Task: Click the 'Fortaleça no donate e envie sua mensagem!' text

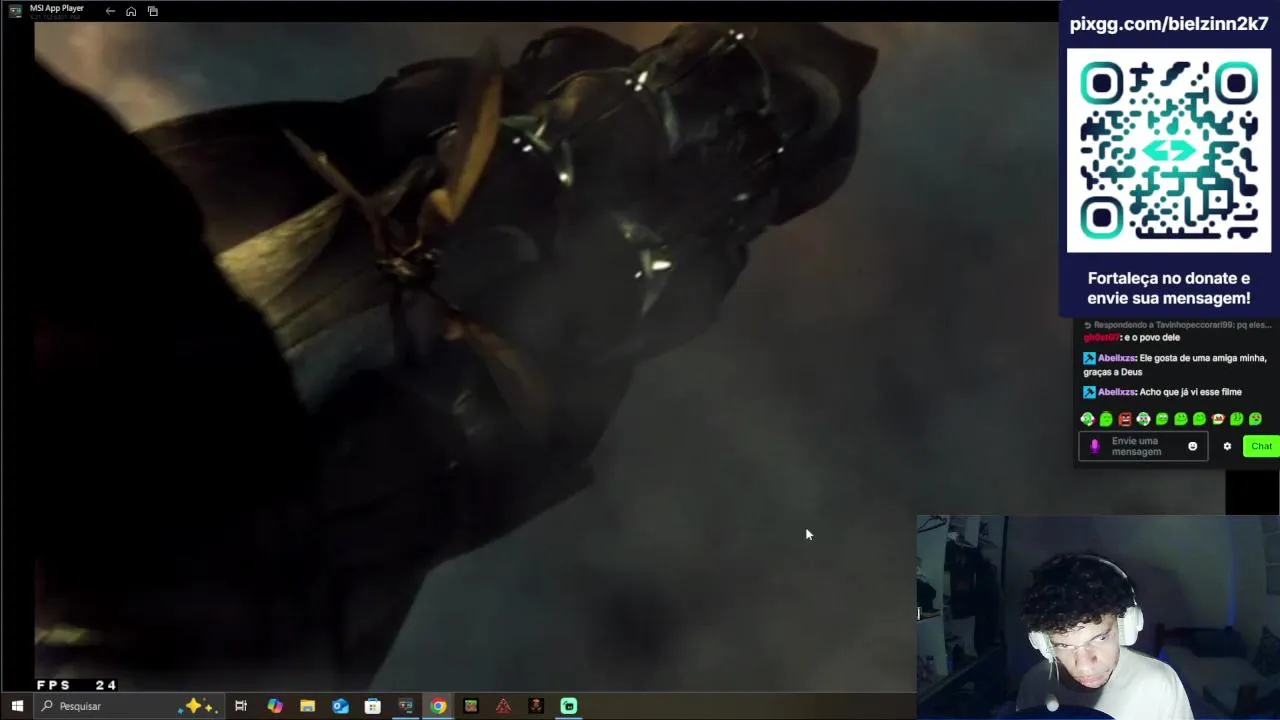Action: (x=1169, y=288)
